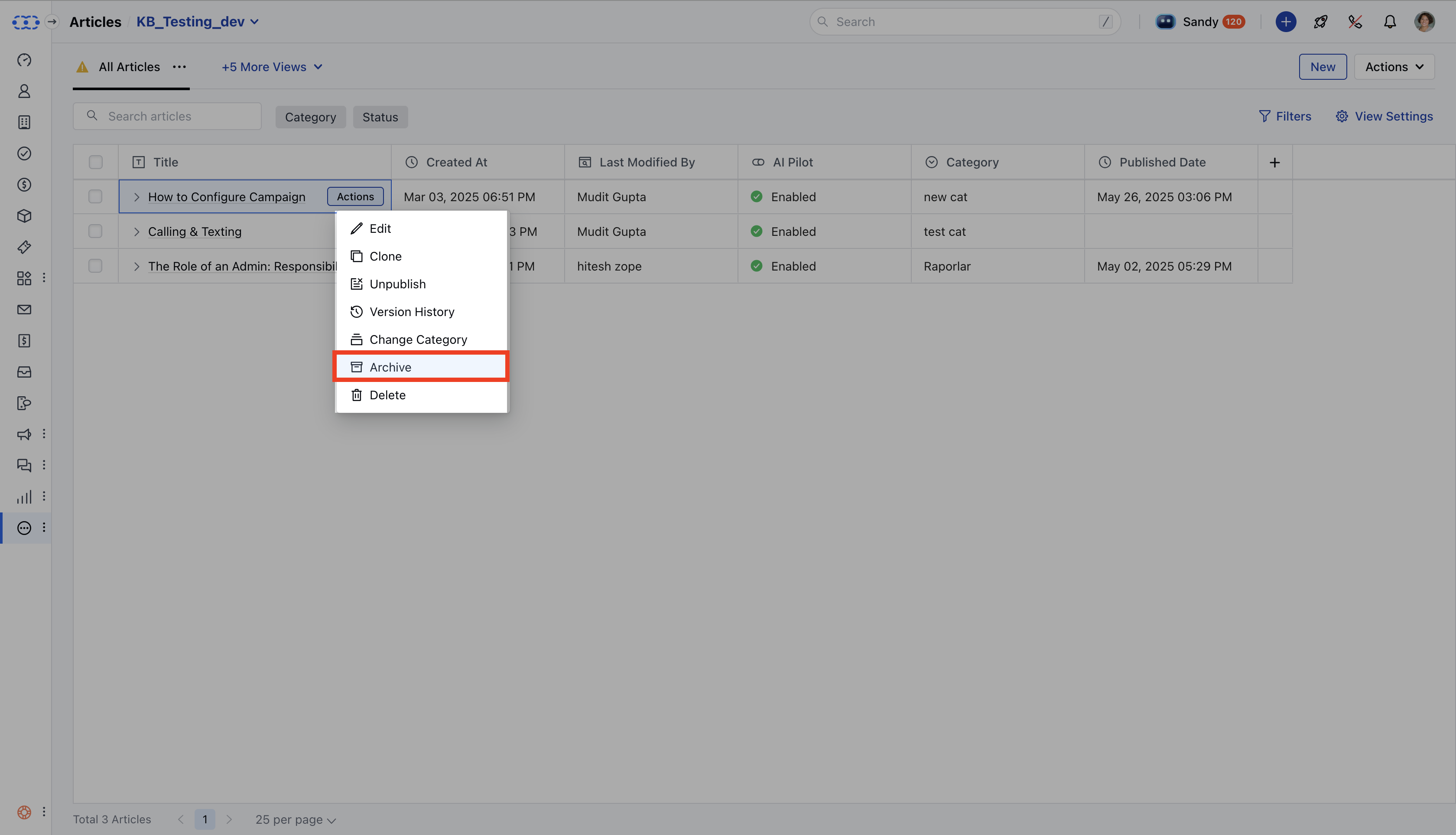Viewport: 1456px width, 835px height.
Task: Click the blue plus create icon
Action: [1286, 22]
